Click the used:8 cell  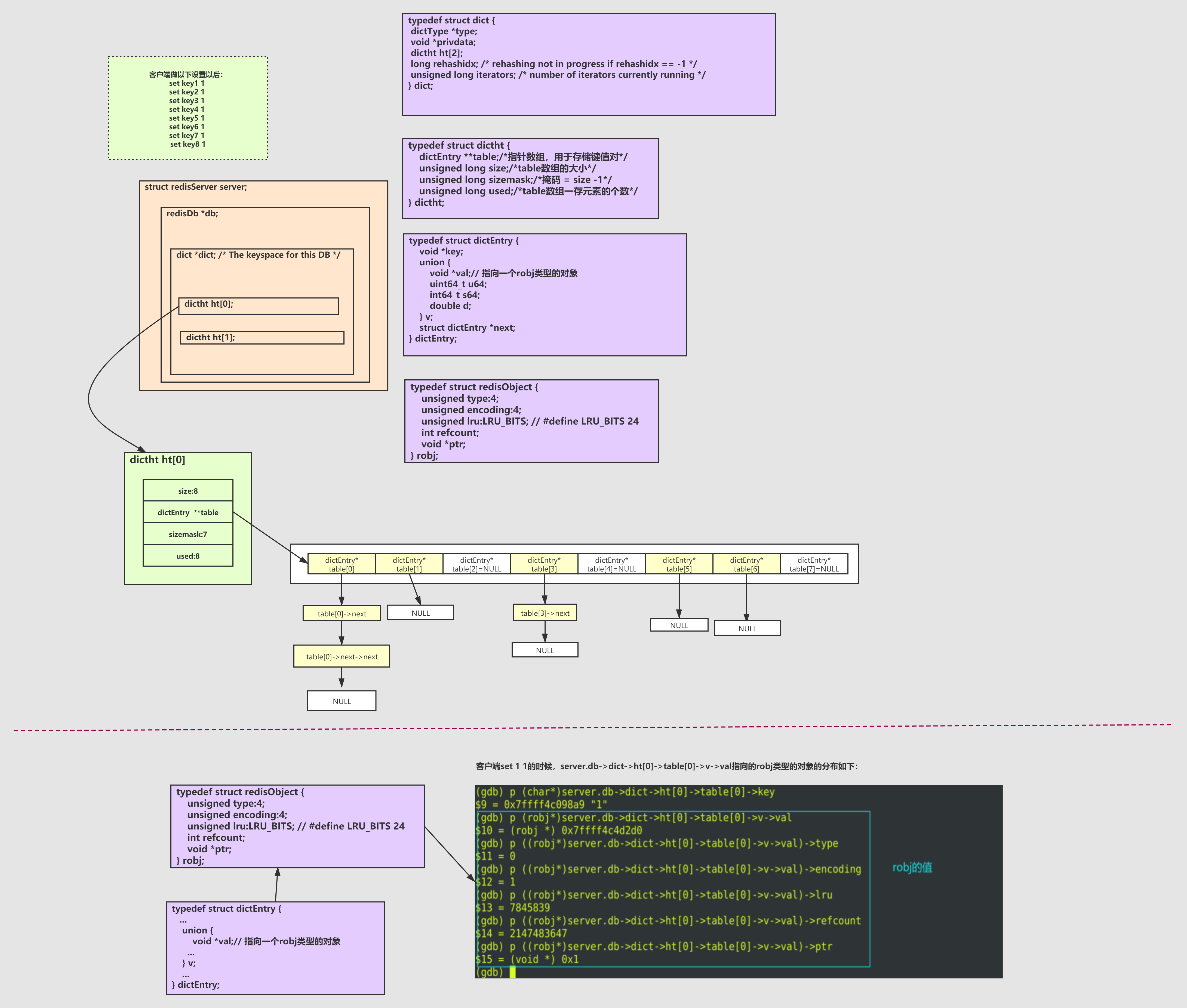pos(187,556)
